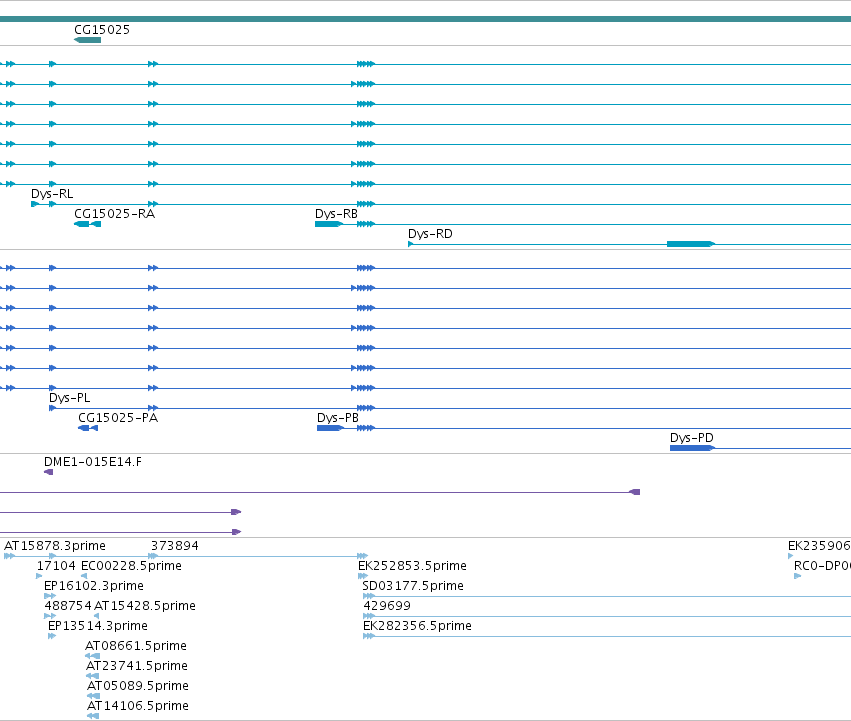Click the teal CG15025 gene arrow glyph
This screenshot has height=721, width=851.
pyautogui.click(x=87, y=40)
